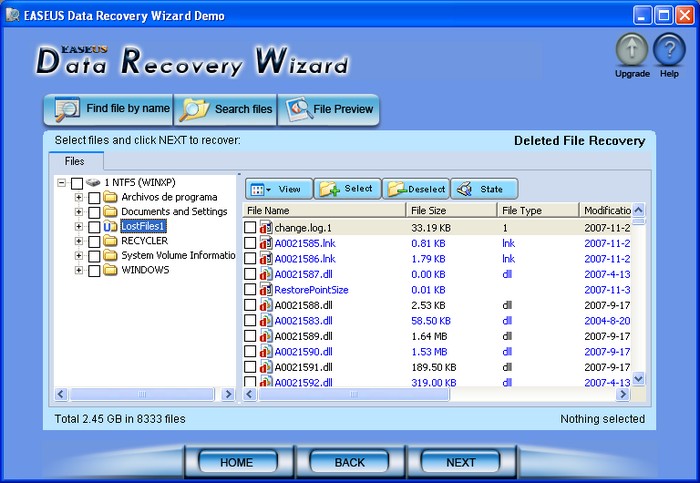This screenshot has width=700, height=483.
Task: Click tree panel scroll right arrow
Action: 228,394
